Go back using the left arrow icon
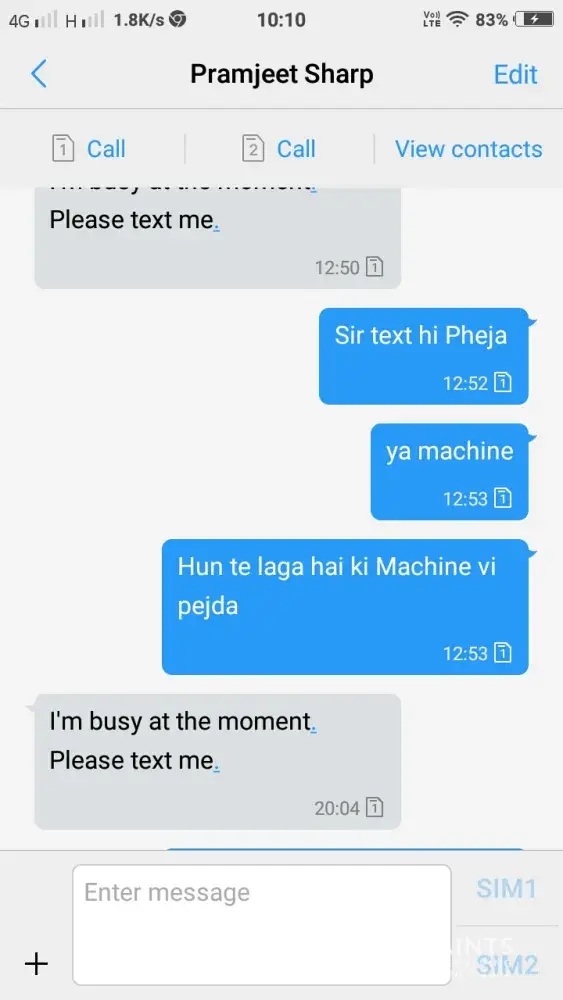 pos(39,74)
